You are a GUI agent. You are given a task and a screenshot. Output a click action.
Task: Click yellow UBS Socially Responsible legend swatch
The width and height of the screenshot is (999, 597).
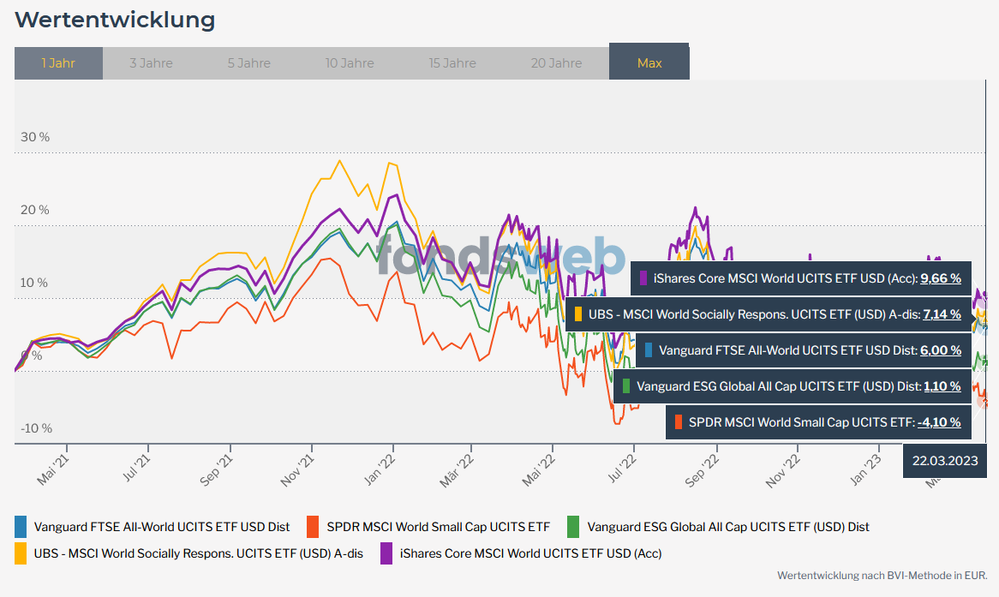pos(21,552)
